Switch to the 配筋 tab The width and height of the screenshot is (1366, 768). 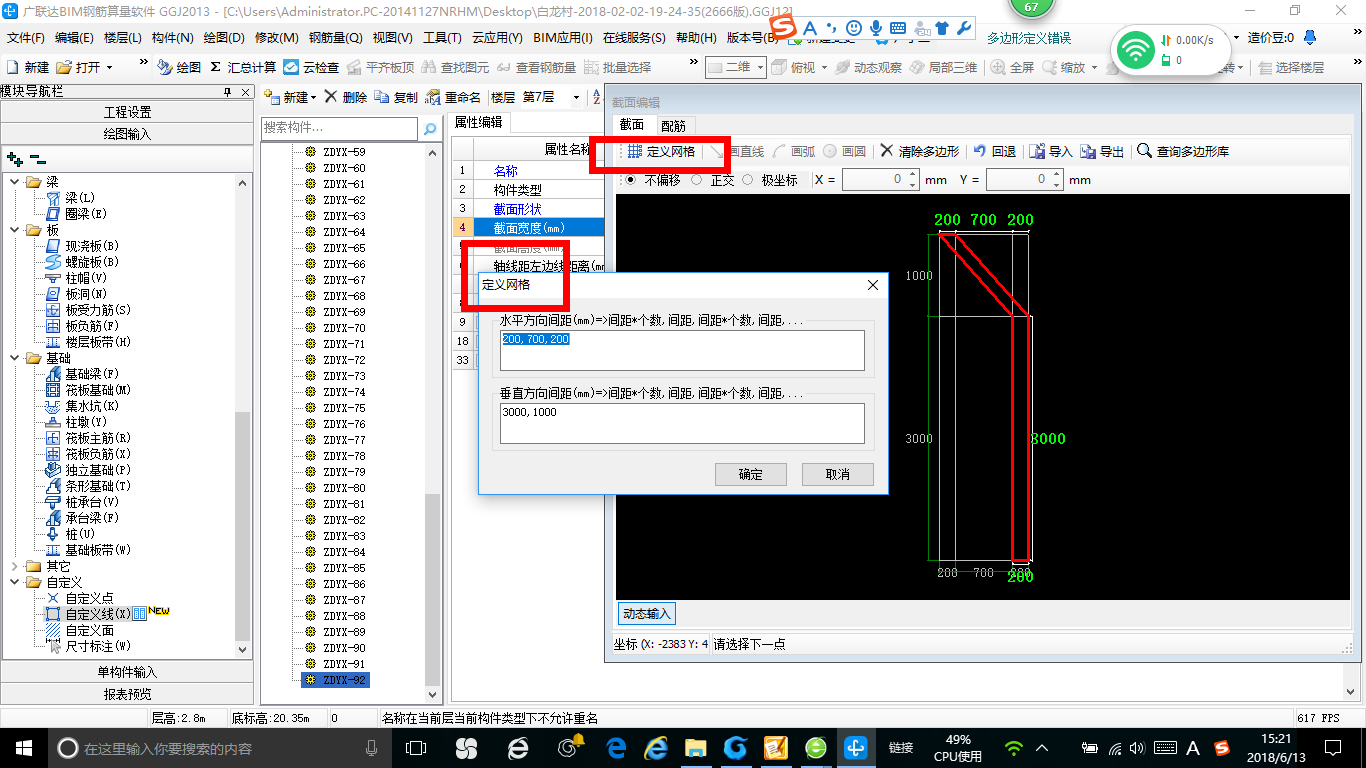click(674, 125)
